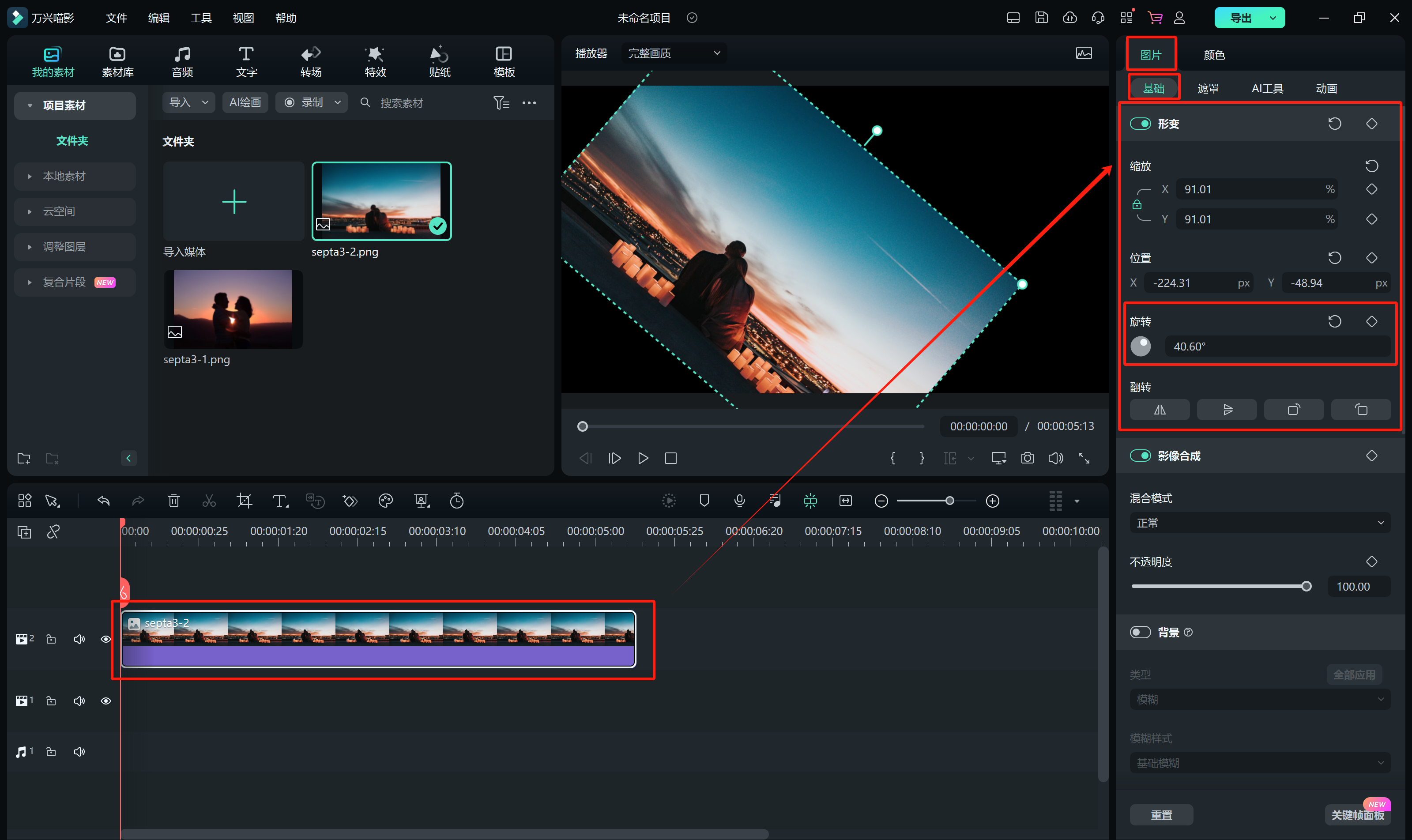Open the color palette tool
This screenshot has height=840, width=1412.
point(385,501)
